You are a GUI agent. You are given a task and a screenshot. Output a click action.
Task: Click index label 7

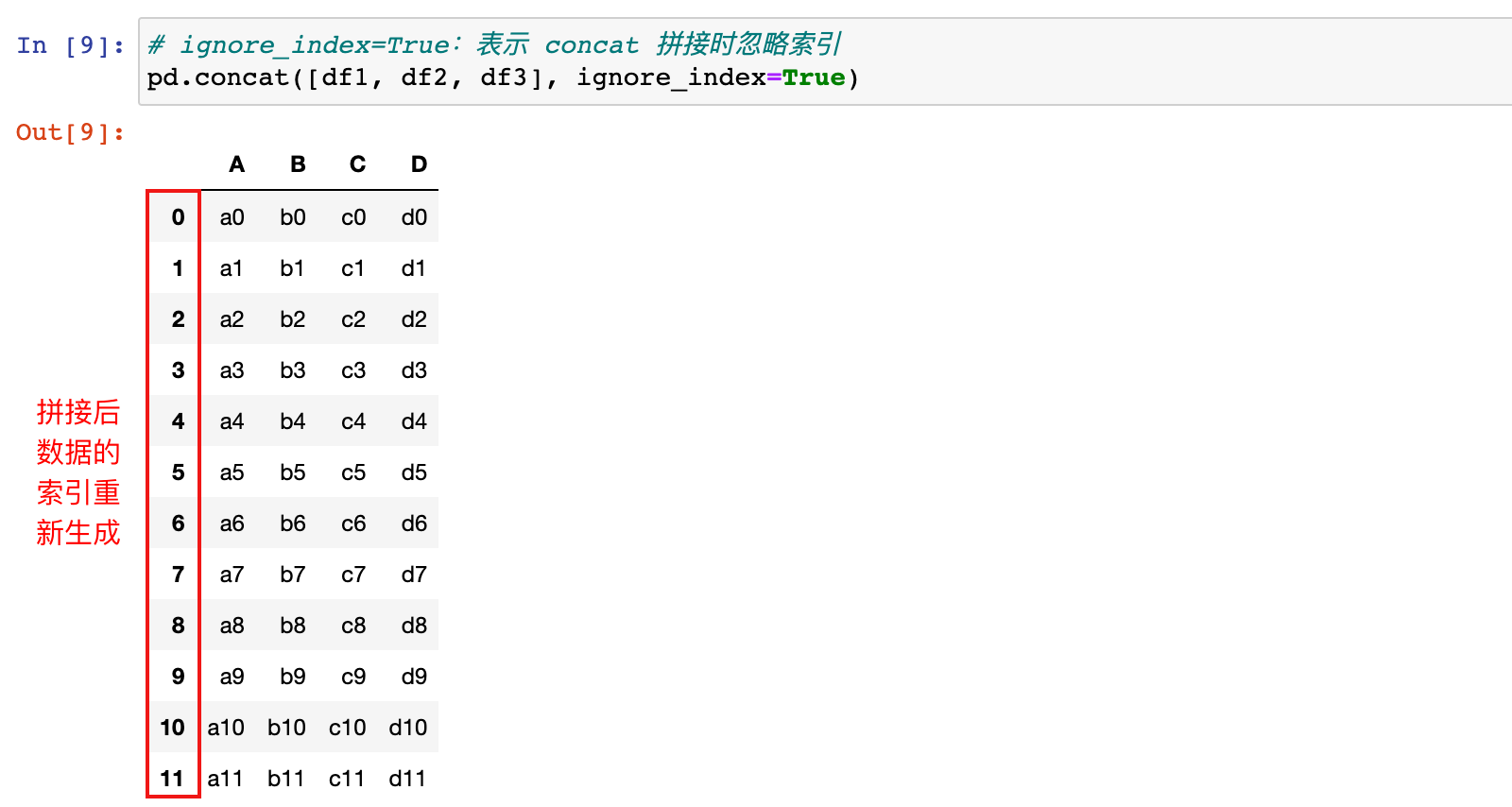point(178,575)
